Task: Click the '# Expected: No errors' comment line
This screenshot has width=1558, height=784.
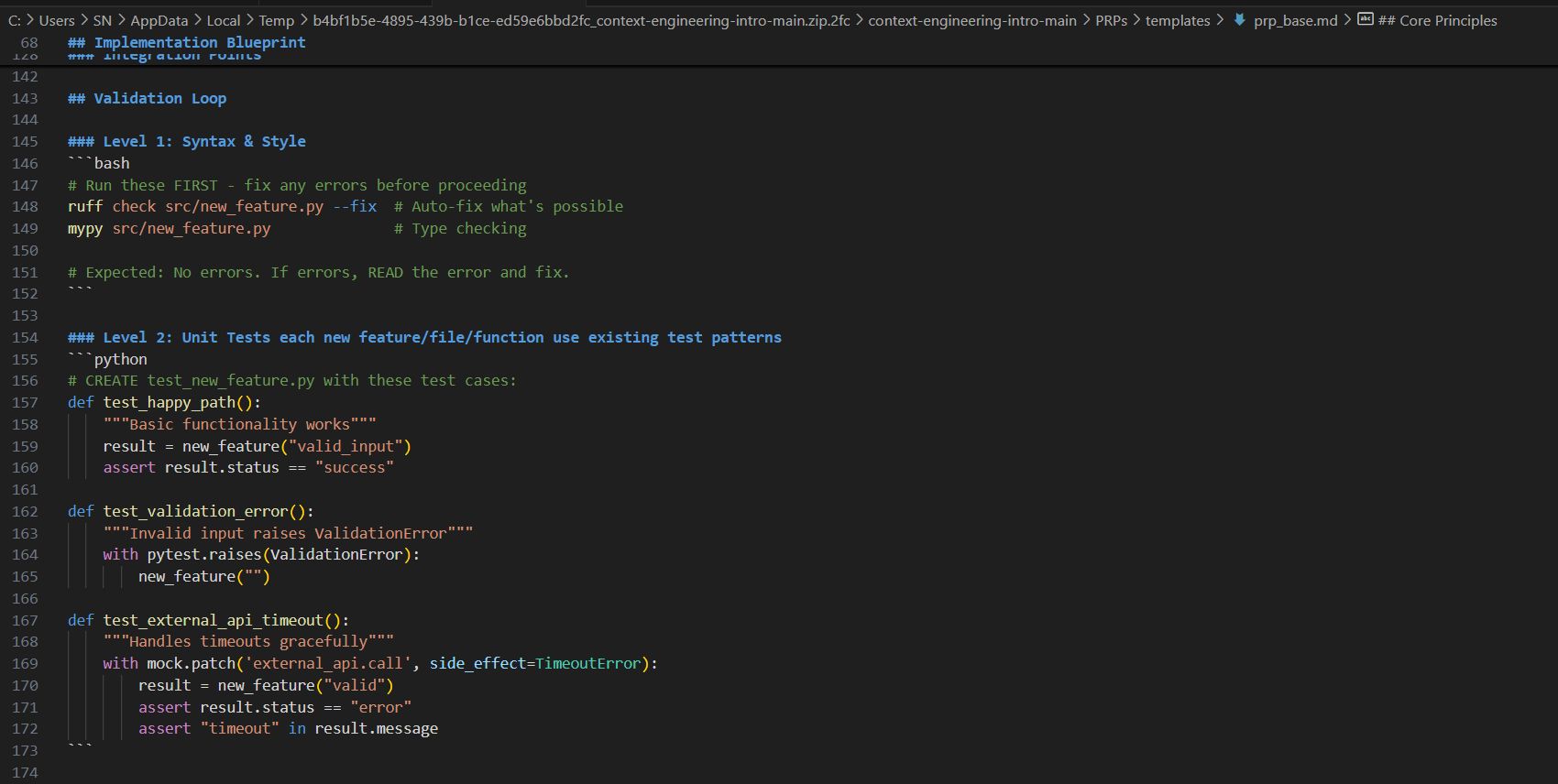Action: [x=319, y=272]
